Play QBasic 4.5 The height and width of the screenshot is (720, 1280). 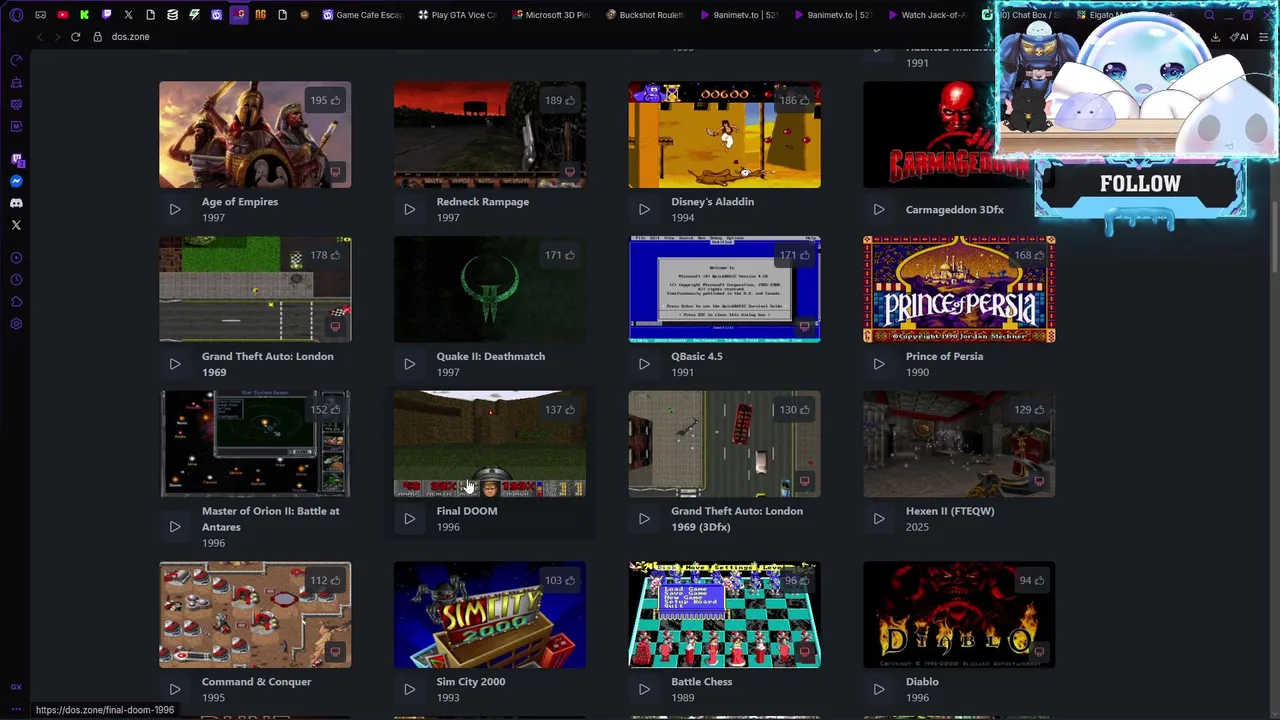644,364
